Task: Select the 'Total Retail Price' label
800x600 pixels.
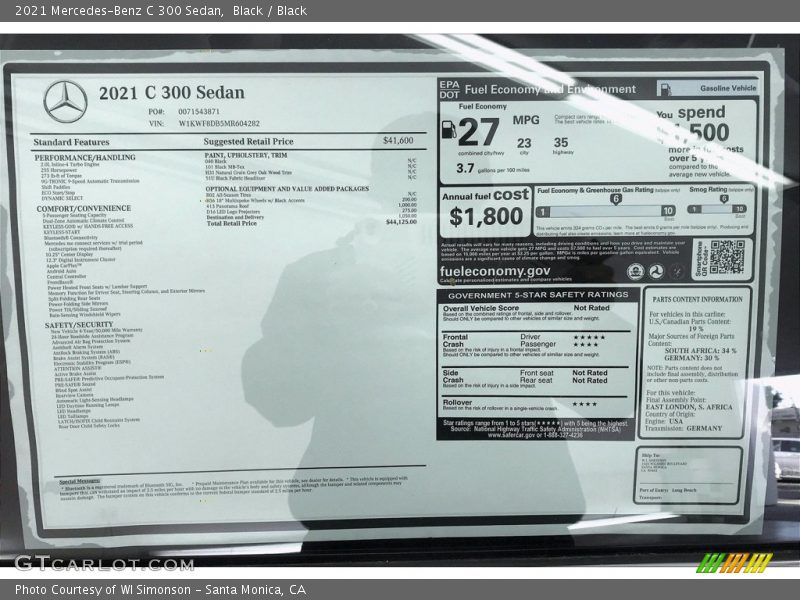Action: [x=232, y=223]
